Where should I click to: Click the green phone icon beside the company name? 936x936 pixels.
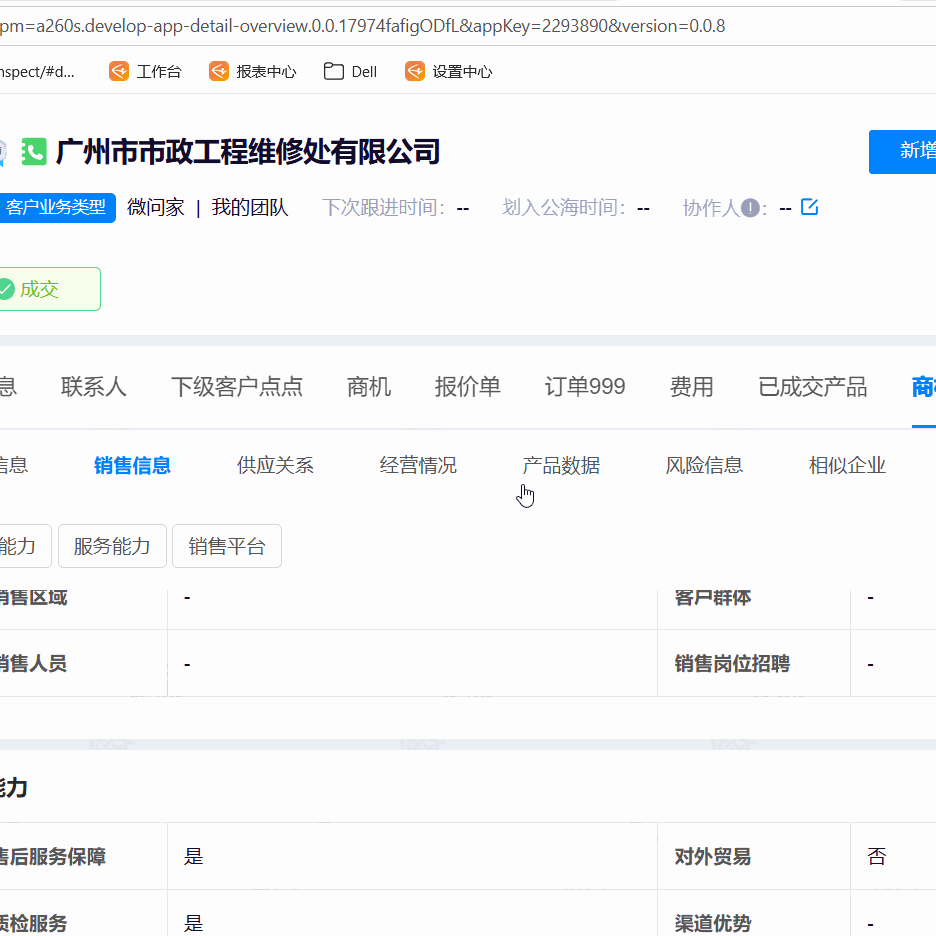(x=34, y=152)
